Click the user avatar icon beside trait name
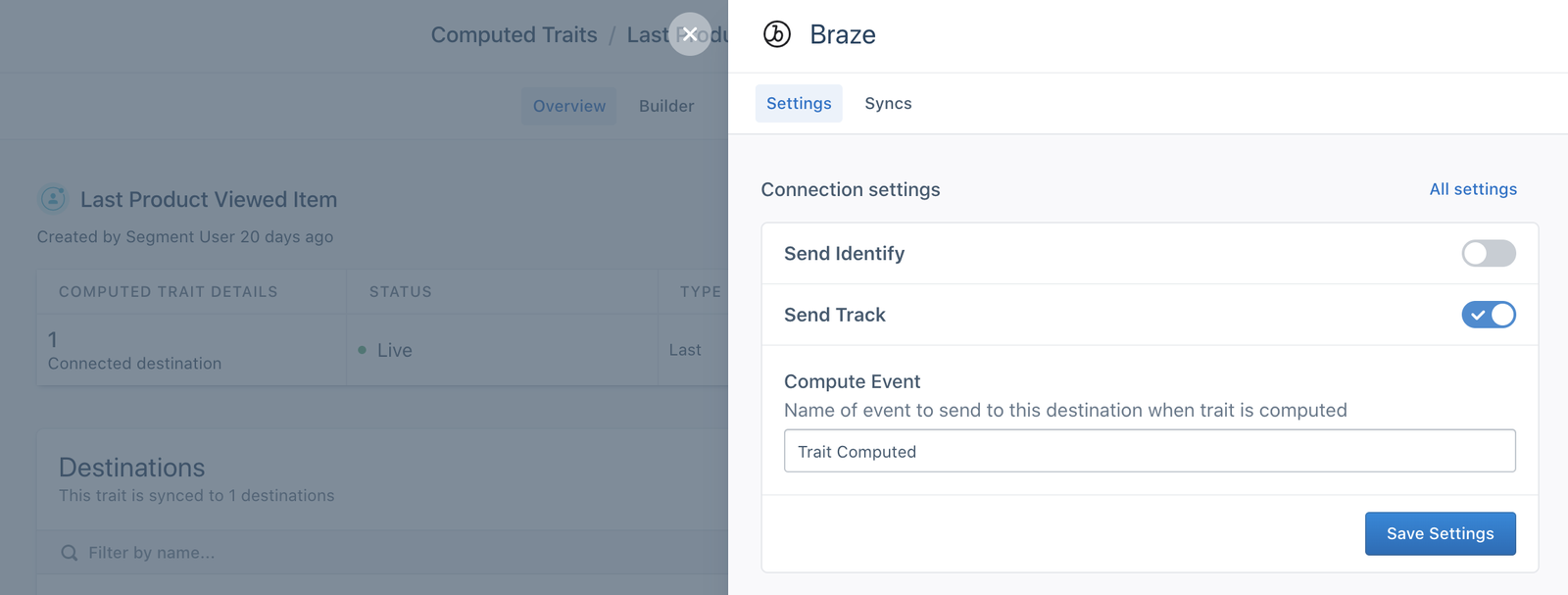Screen dimensions: 1568x595 tap(52, 198)
